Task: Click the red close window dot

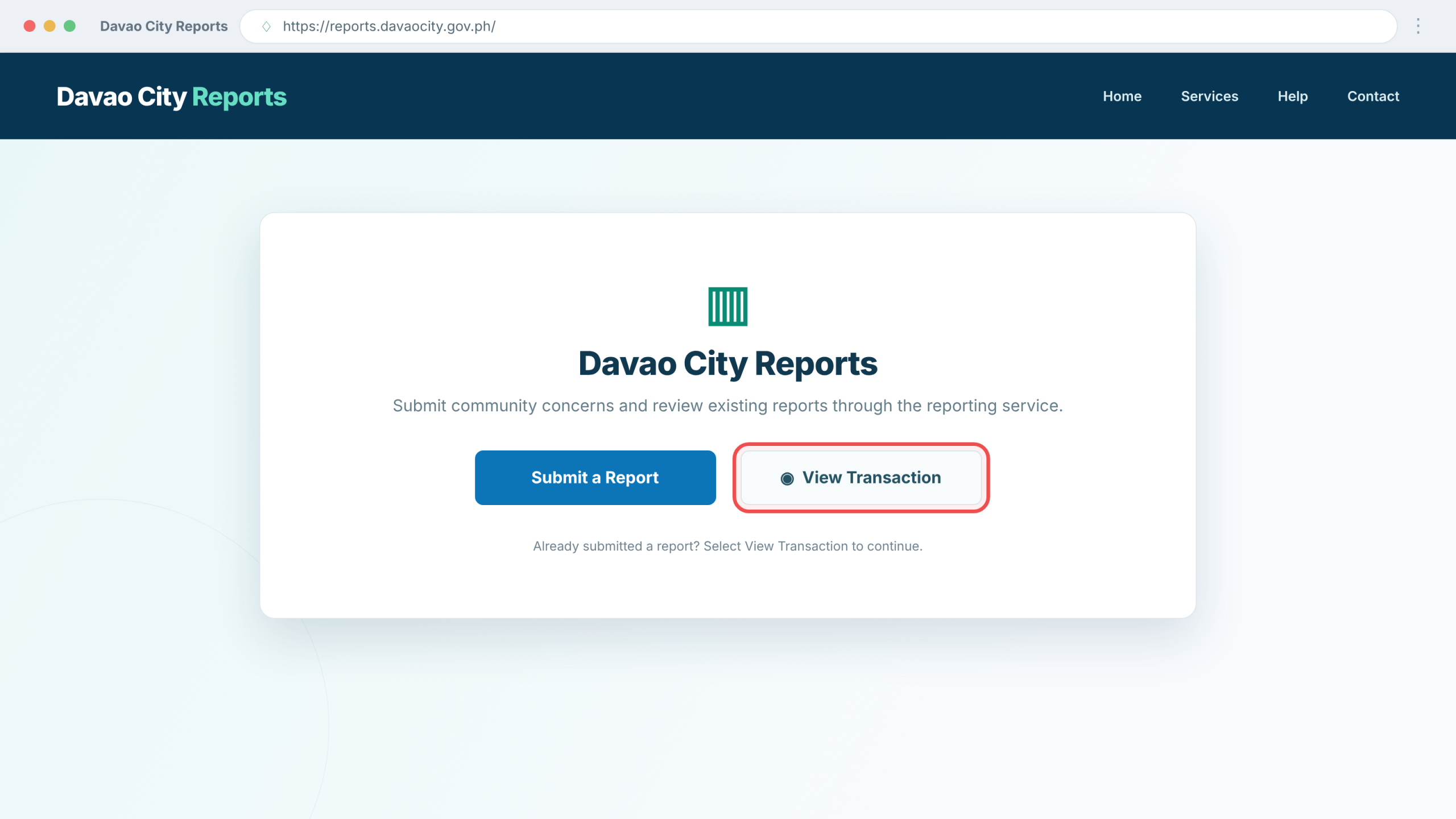Action: point(30,26)
